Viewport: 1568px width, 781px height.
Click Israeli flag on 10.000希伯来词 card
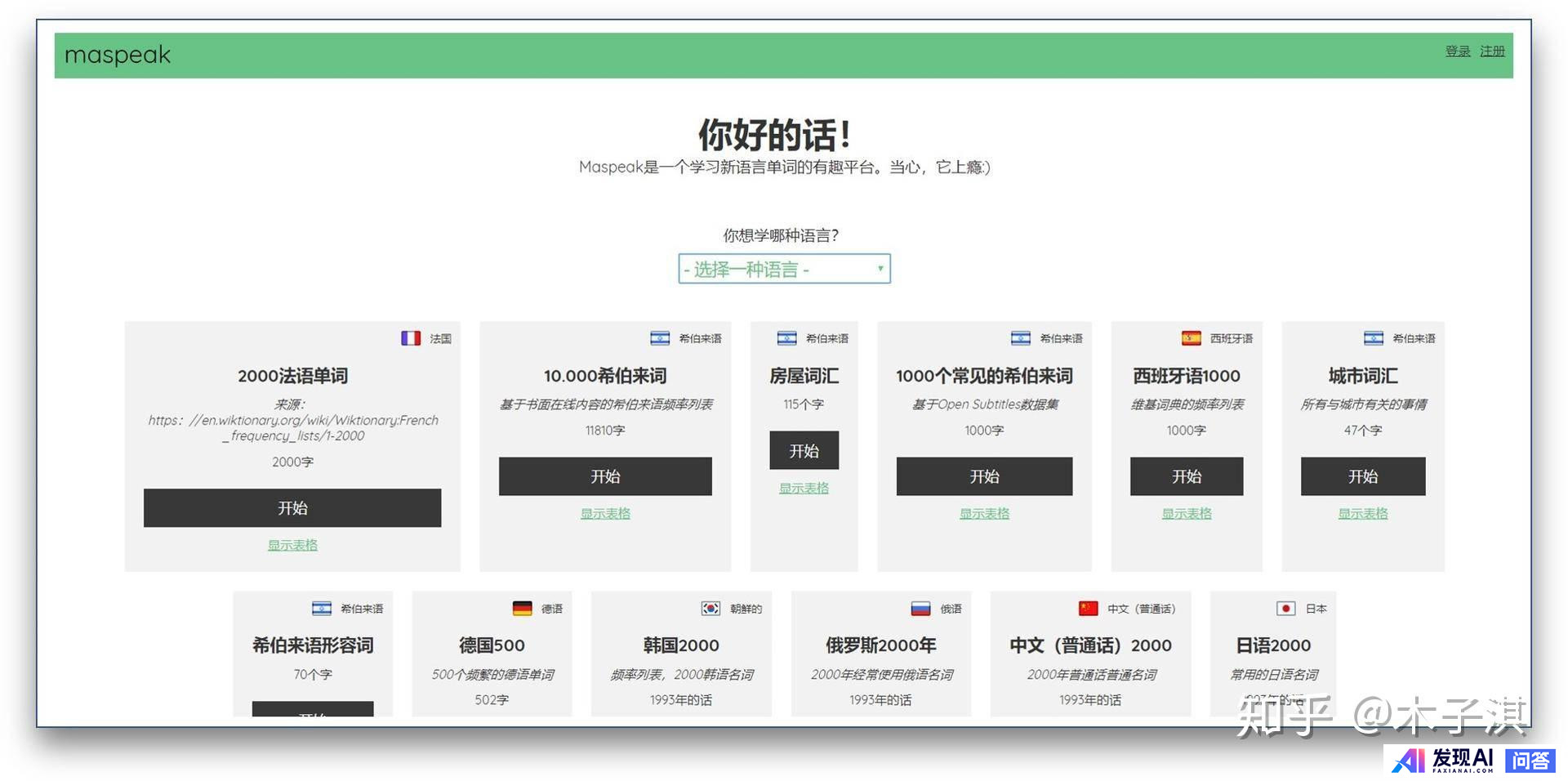tap(660, 338)
